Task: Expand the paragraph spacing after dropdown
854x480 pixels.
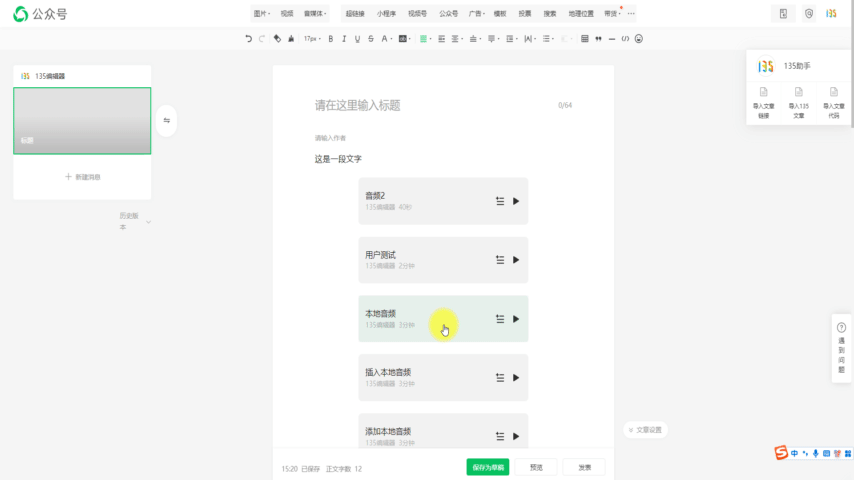Action: (x=493, y=39)
